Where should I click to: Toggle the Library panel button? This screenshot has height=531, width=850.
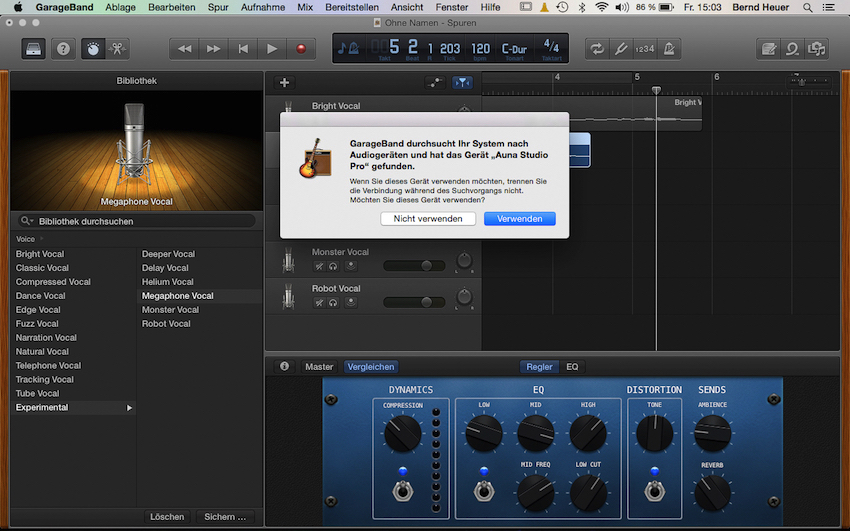pyautogui.click(x=34, y=49)
